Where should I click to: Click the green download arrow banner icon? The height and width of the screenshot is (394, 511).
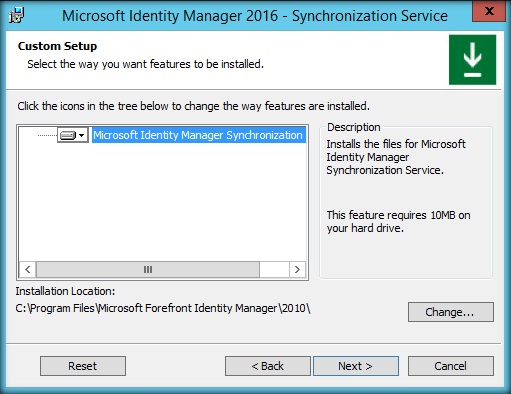[x=472, y=60]
